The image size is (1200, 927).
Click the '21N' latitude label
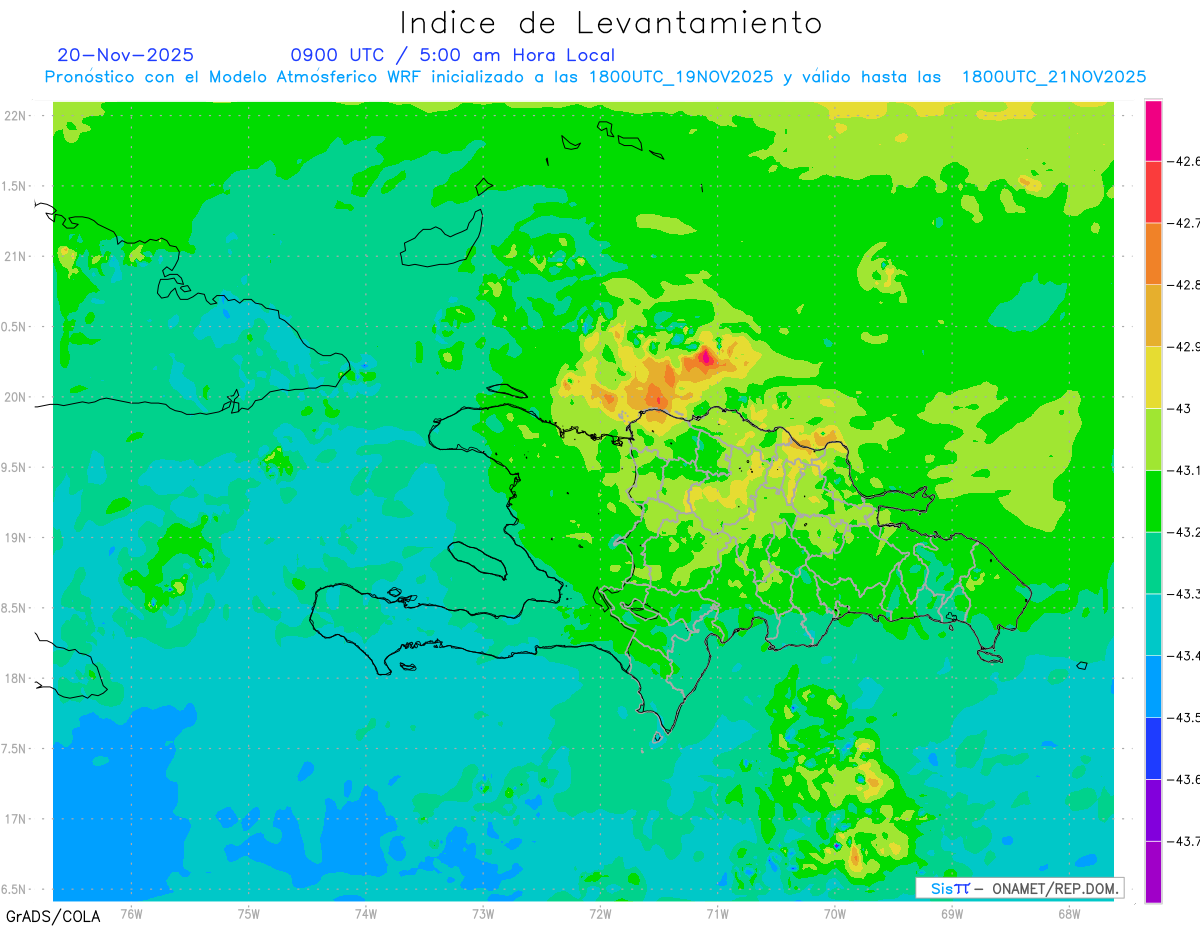tap(14, 256)
